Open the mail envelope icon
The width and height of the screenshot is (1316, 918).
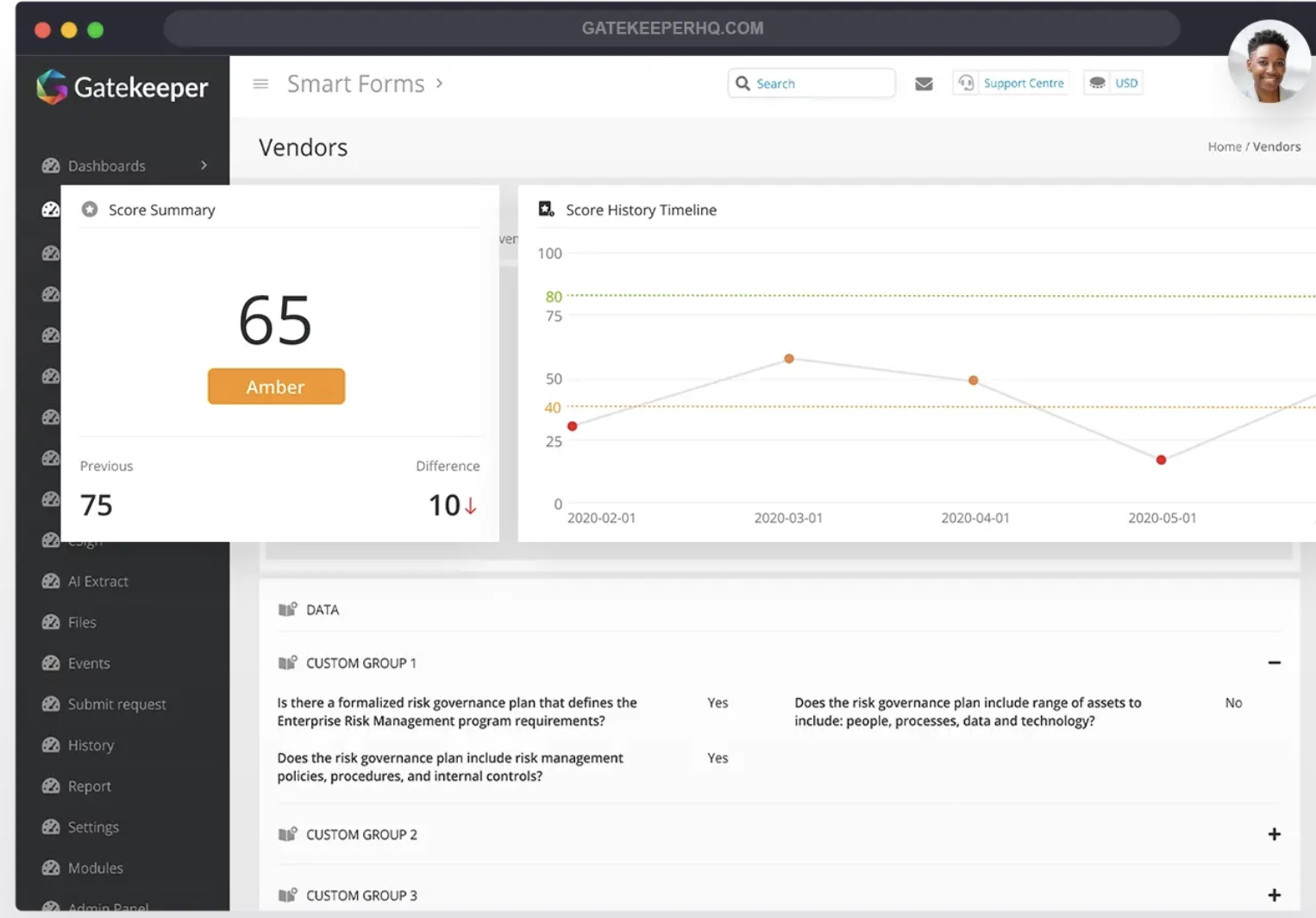(x=924, y=84)
